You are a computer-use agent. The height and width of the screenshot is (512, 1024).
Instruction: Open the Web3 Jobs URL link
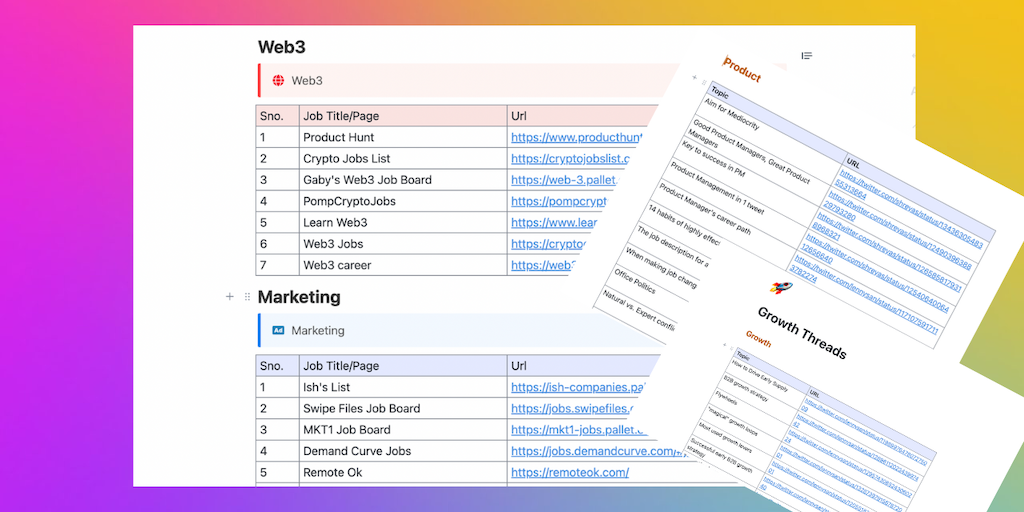(547, 244)
